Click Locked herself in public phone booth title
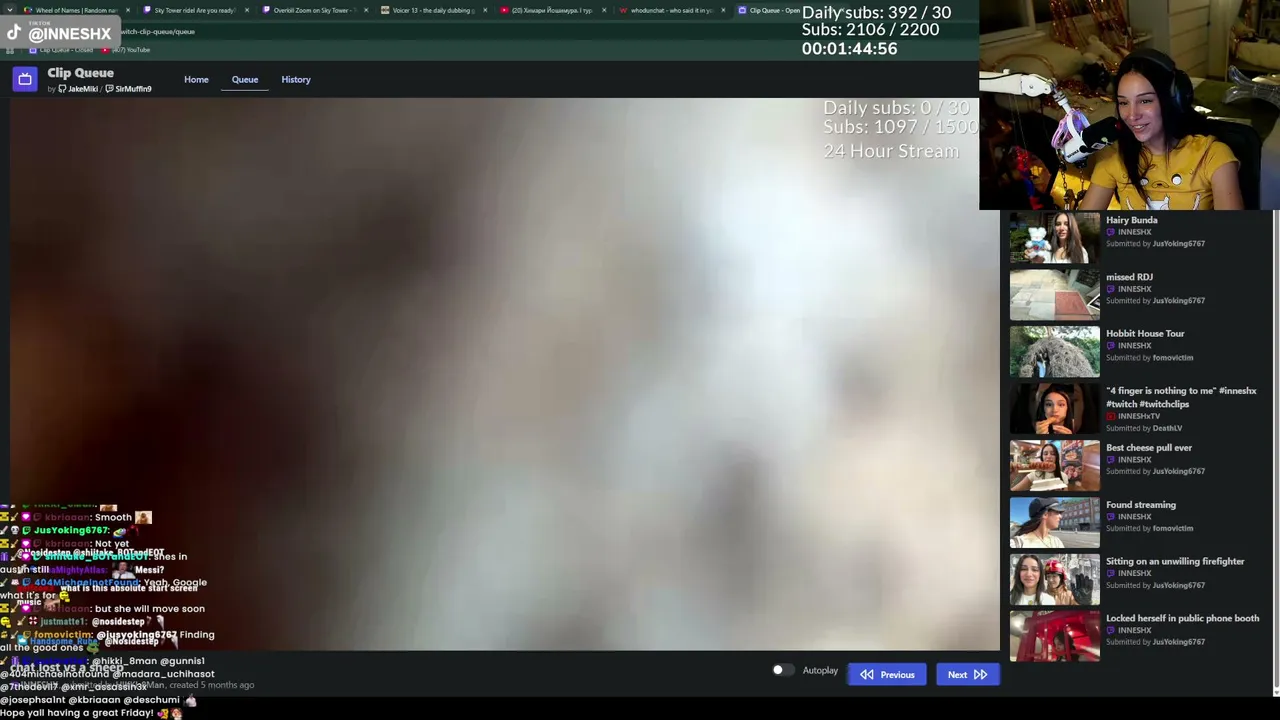Image resolution: width=1280 pixels, height=720 pixels. coord(1182,619)
